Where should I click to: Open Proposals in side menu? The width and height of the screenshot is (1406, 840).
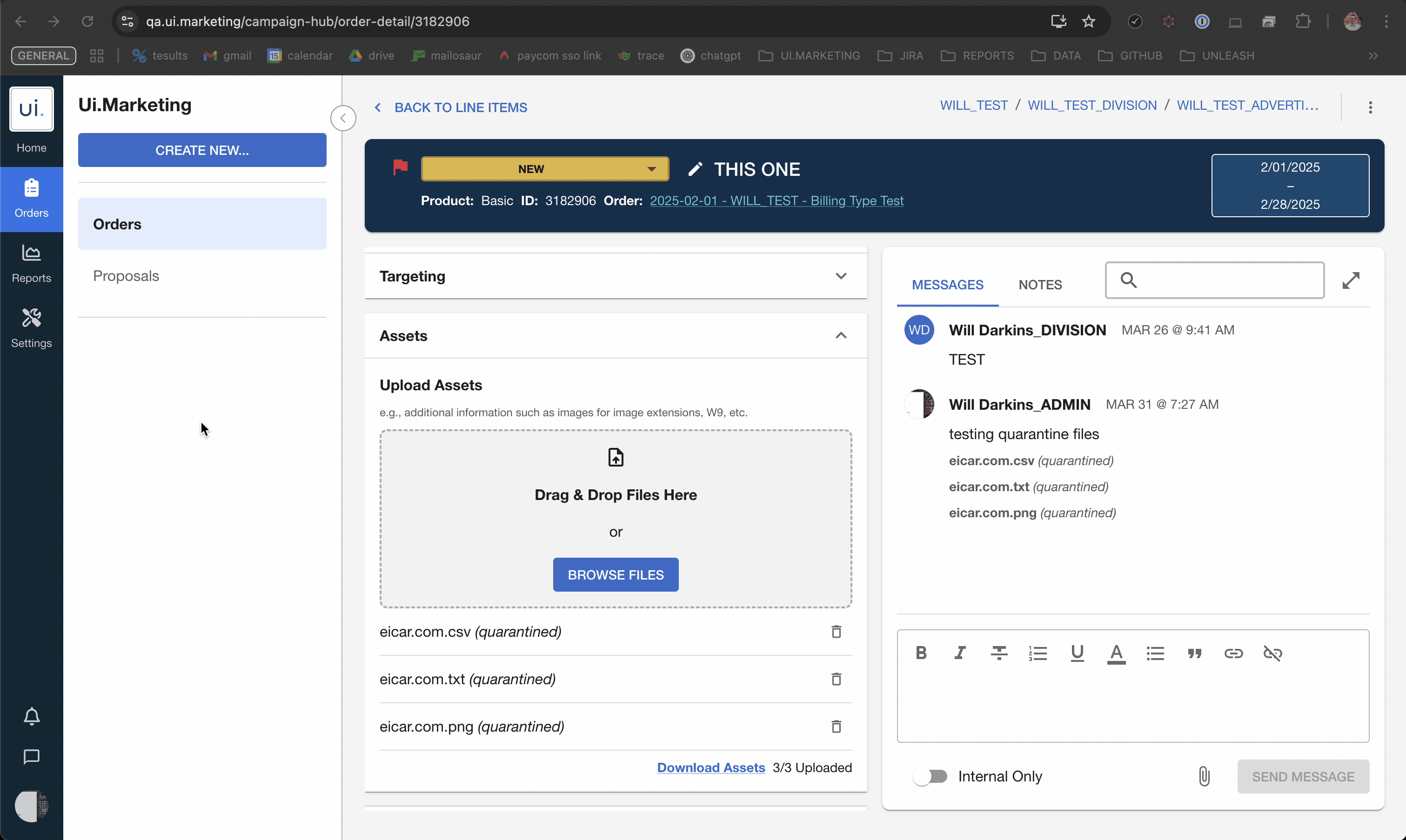126,276
